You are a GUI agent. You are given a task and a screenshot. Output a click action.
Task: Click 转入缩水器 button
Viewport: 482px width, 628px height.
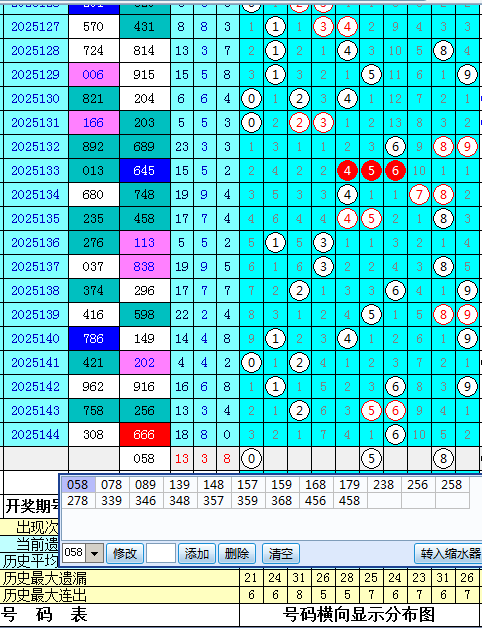[449, 554]
